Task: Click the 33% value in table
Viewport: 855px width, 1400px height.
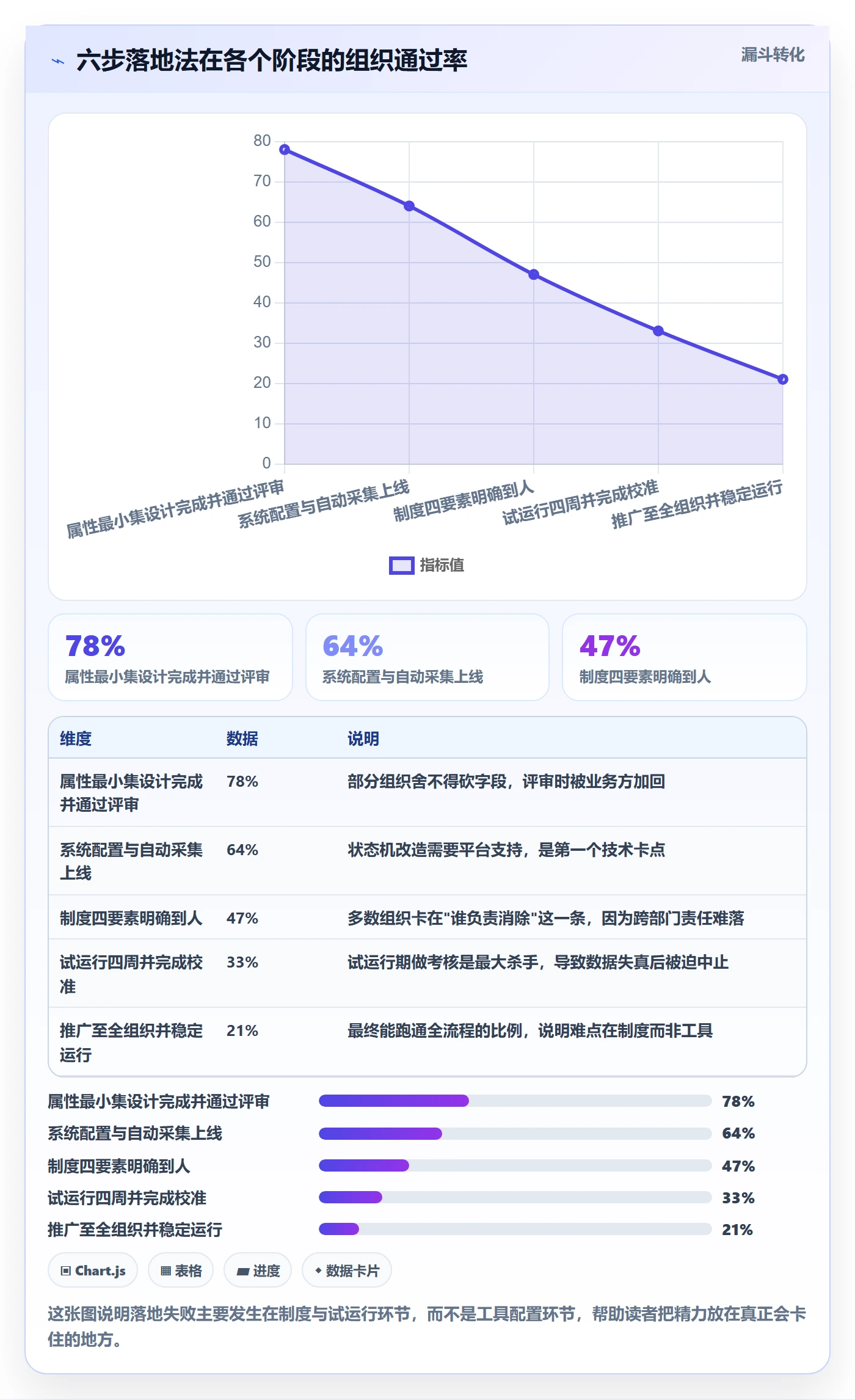Action: tap(242, 962)
